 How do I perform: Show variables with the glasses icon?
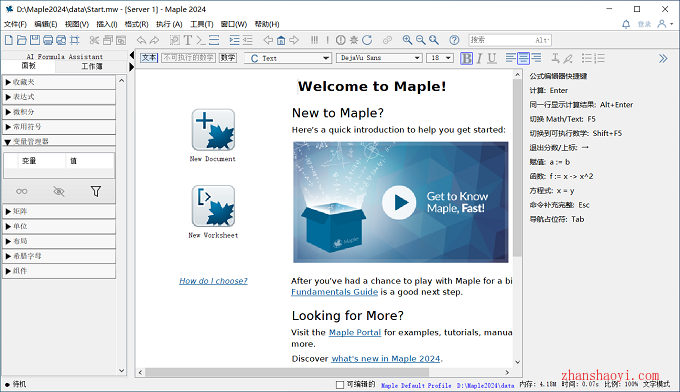[22, 191]
